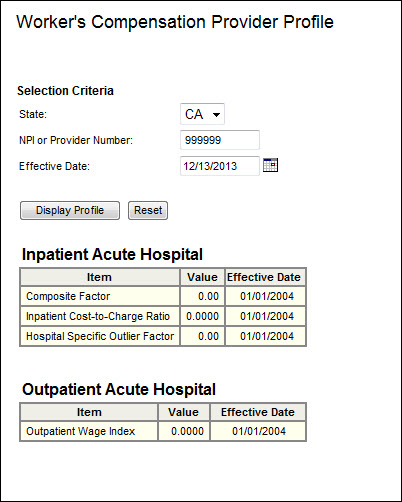
Task: Click the Outpatient table Value header
Action: pyautogui.click(x=184, y=412)
